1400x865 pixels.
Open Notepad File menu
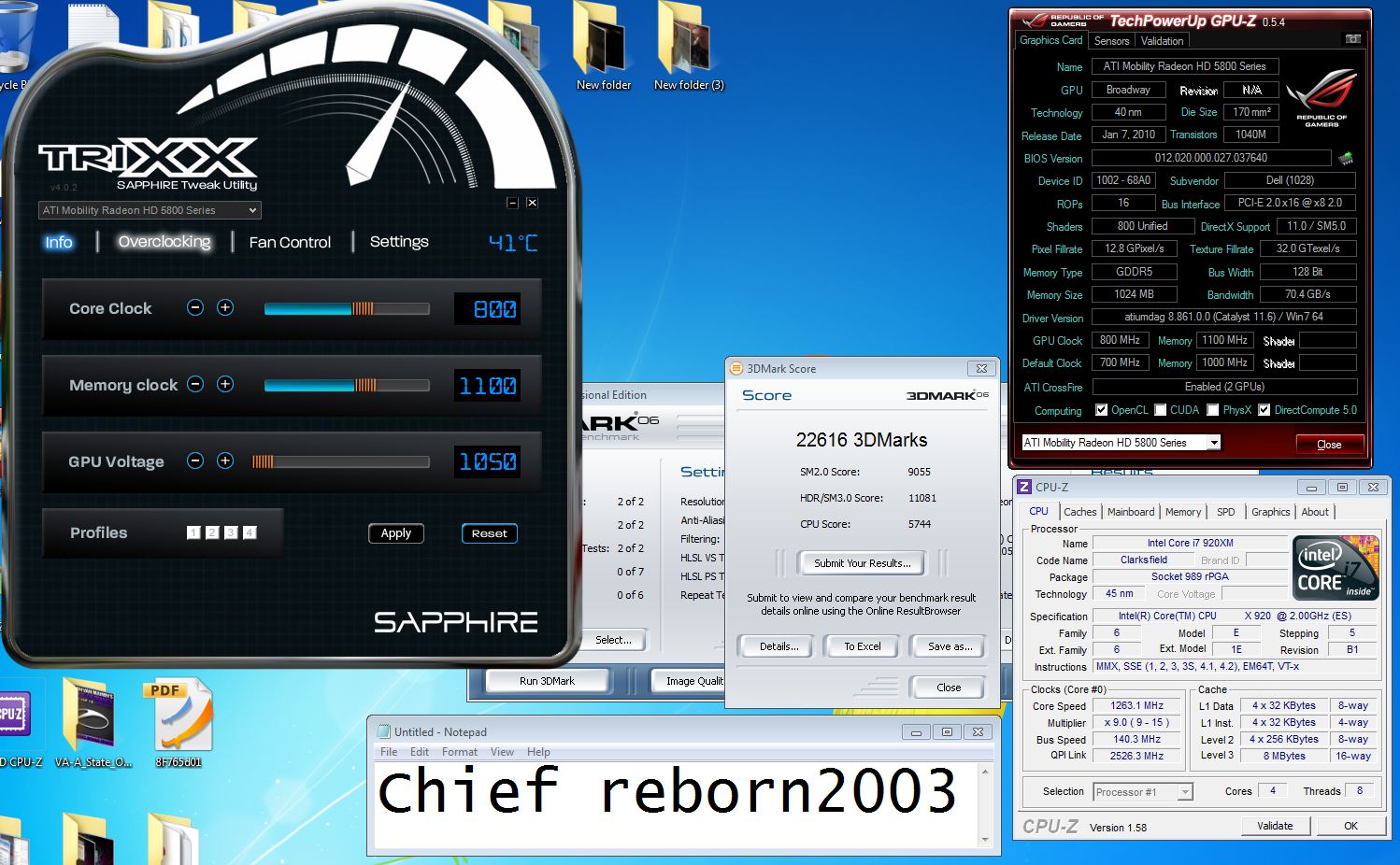(x=389, y=752)
